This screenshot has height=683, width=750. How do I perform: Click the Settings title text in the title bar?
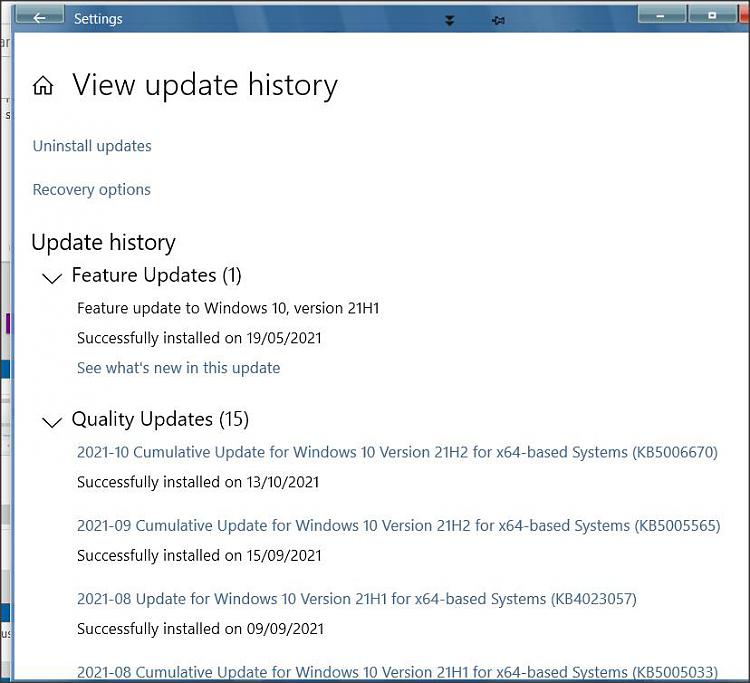(98, 19)
